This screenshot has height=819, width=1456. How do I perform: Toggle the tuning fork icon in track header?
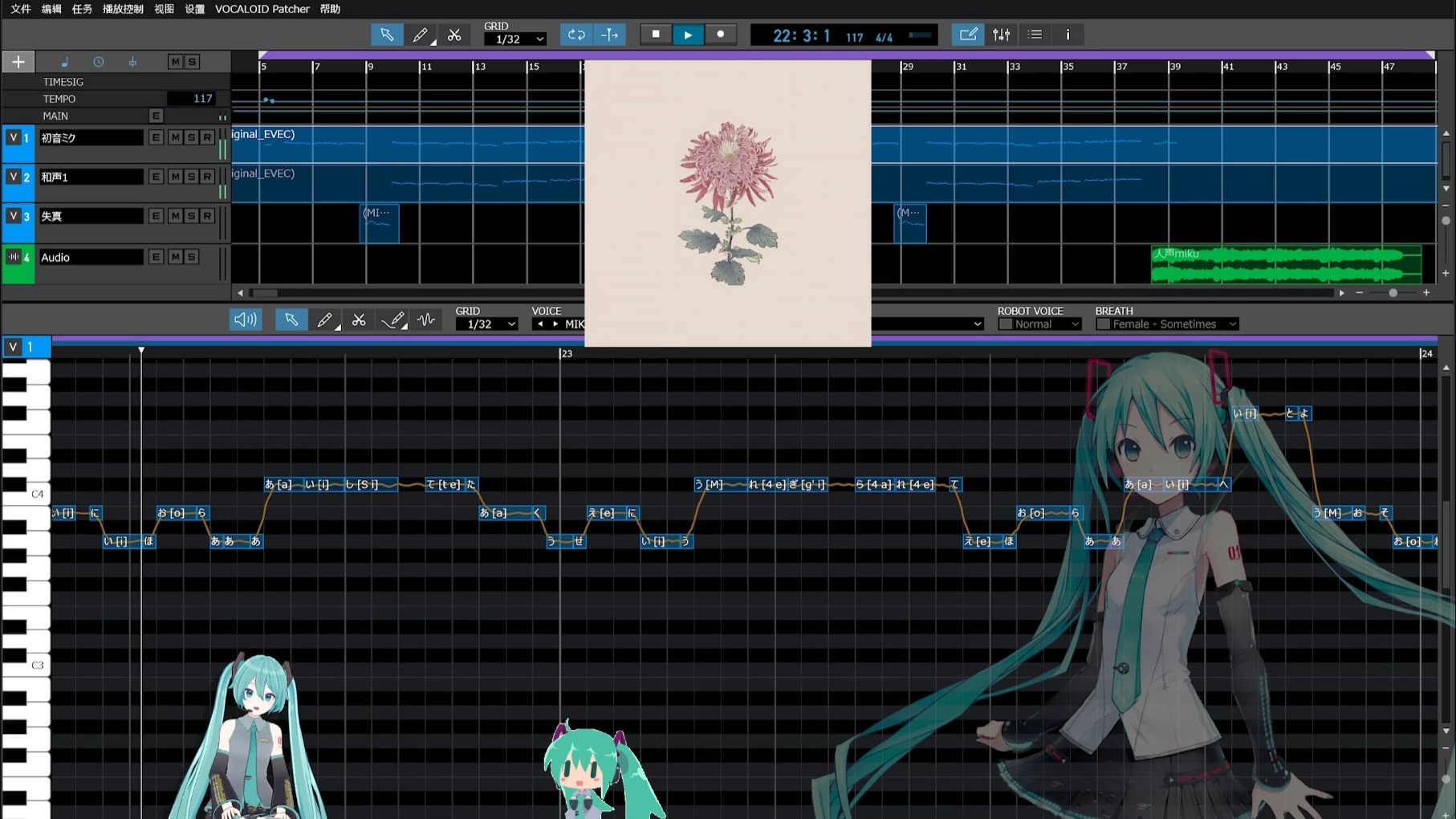tap(132, 62)
